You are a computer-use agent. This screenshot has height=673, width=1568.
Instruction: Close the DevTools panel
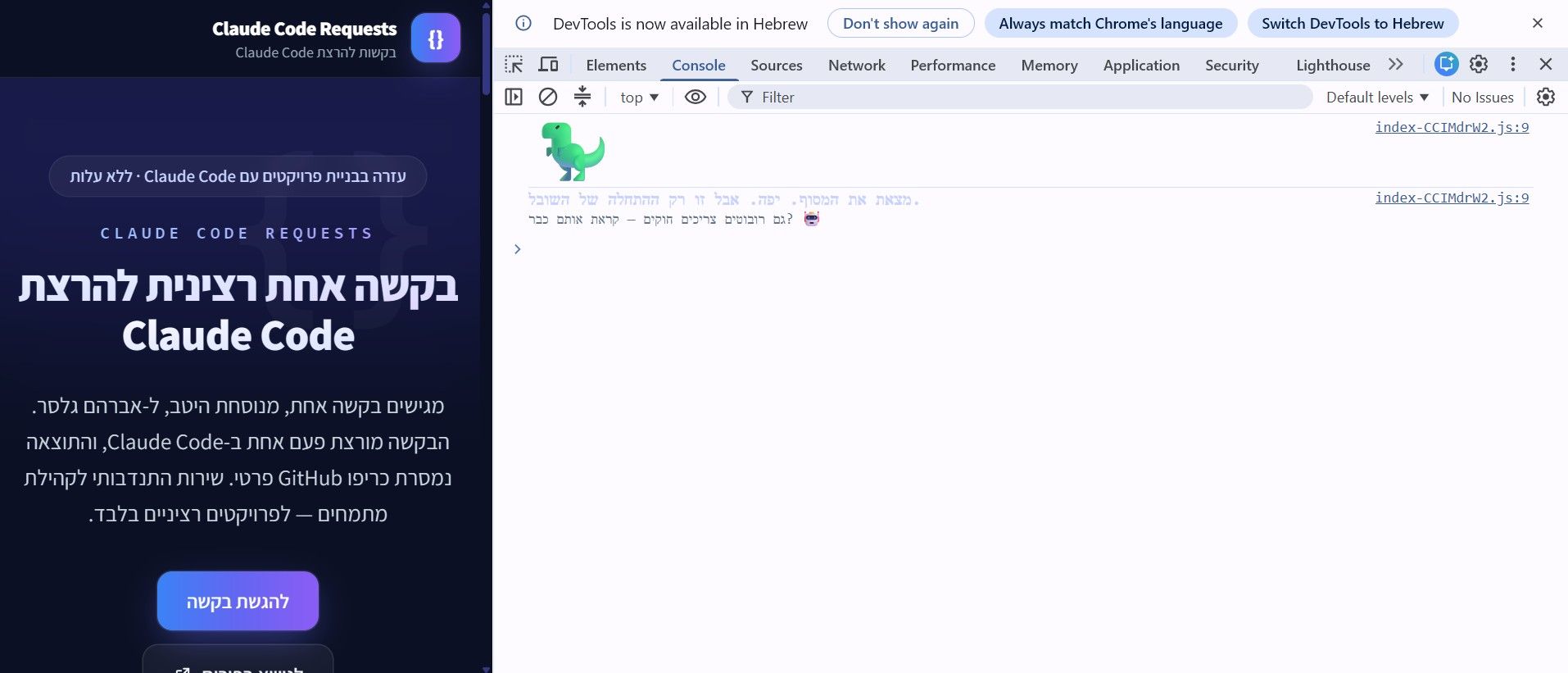[x=1546, y=64]
